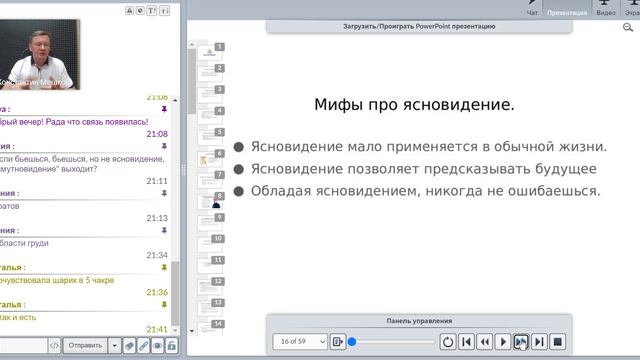The width and height of the screenshot is (640, 360).
Task: Select slide thumbnail 1
Action: pyautogui.click(x=211, y=52)
